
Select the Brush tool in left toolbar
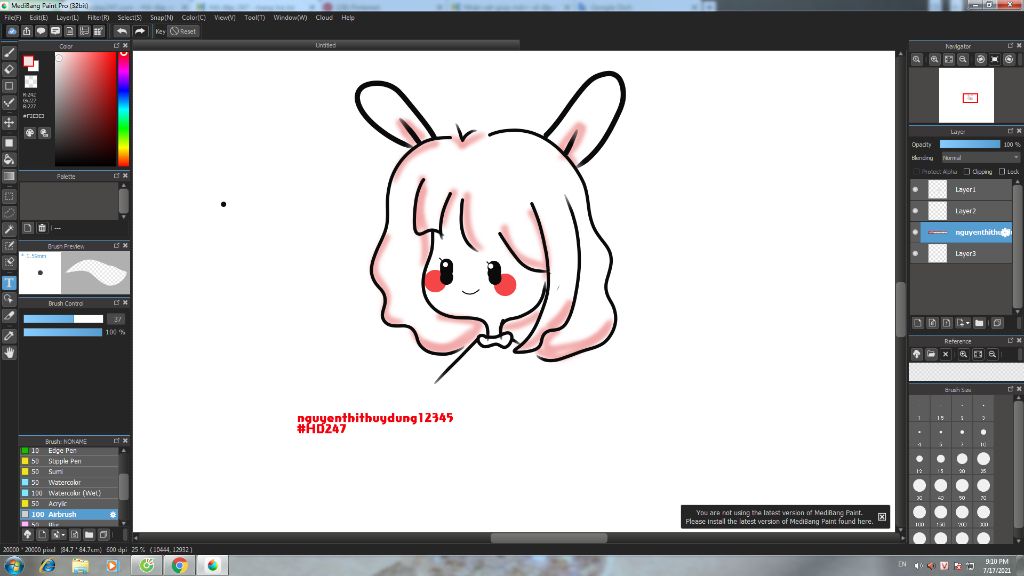click(9, 53)
